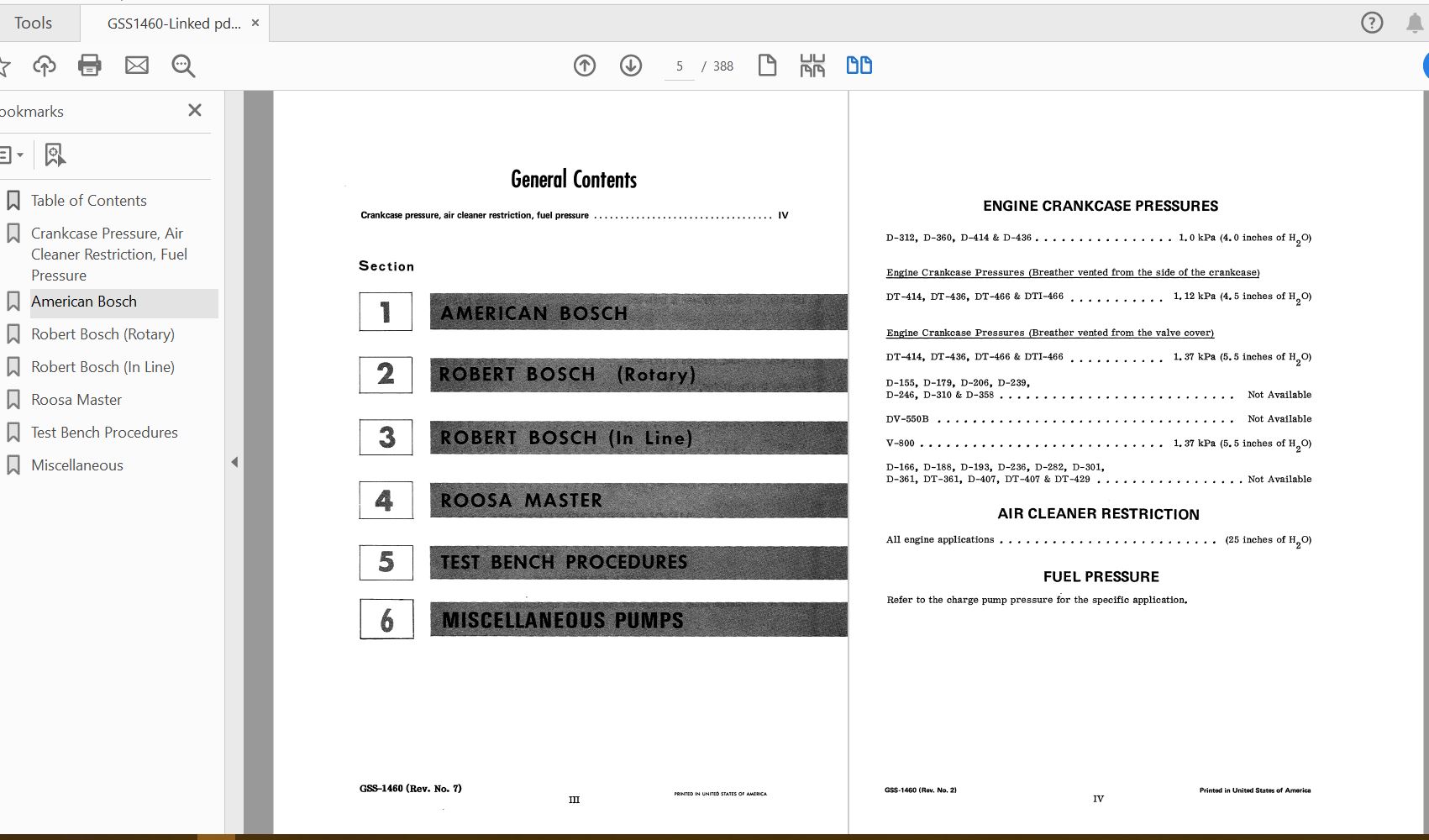Click the V-800 row text
This screenshot has height=840, width=1429.
[x=1099, y=444]
